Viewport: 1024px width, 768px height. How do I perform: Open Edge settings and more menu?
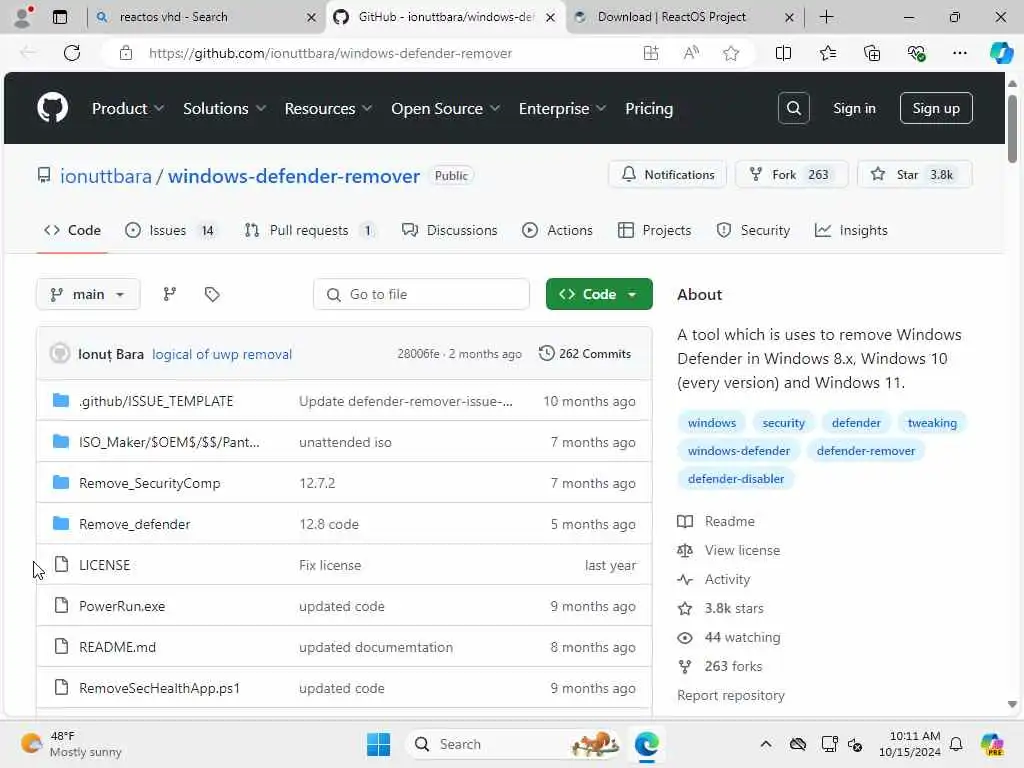[x=959, y=53]
